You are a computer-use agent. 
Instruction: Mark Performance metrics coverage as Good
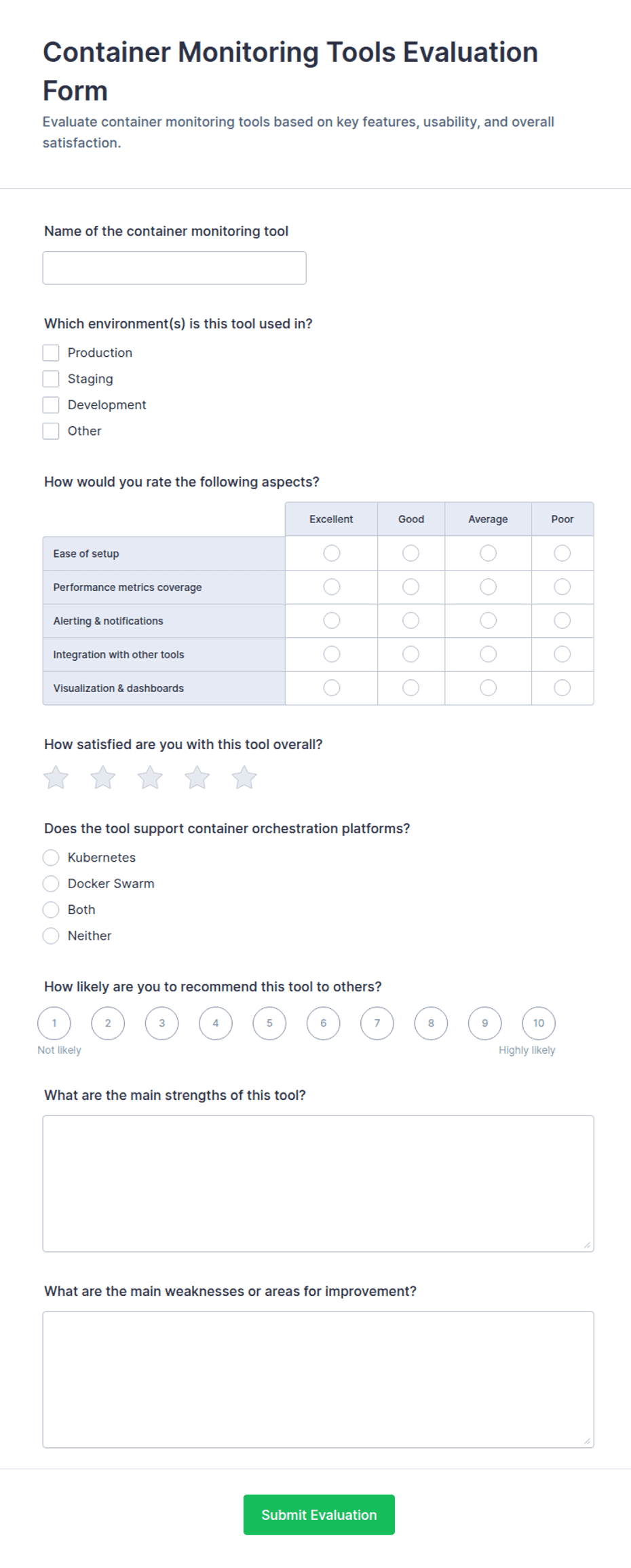pos(411,587)
